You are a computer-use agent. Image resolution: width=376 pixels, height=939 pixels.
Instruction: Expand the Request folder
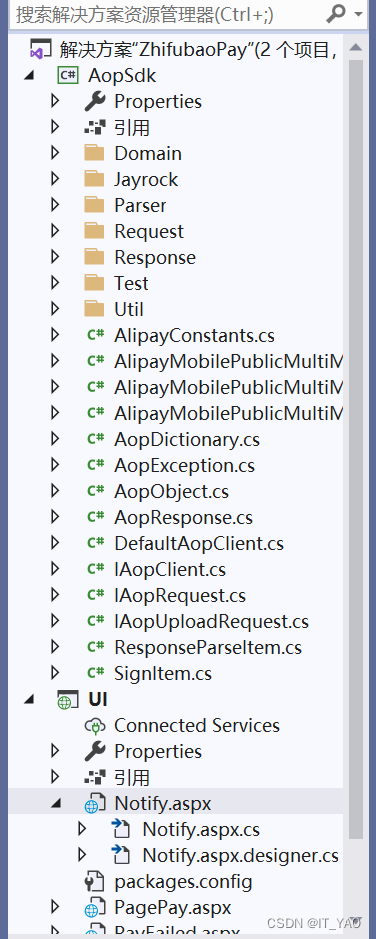55,231
